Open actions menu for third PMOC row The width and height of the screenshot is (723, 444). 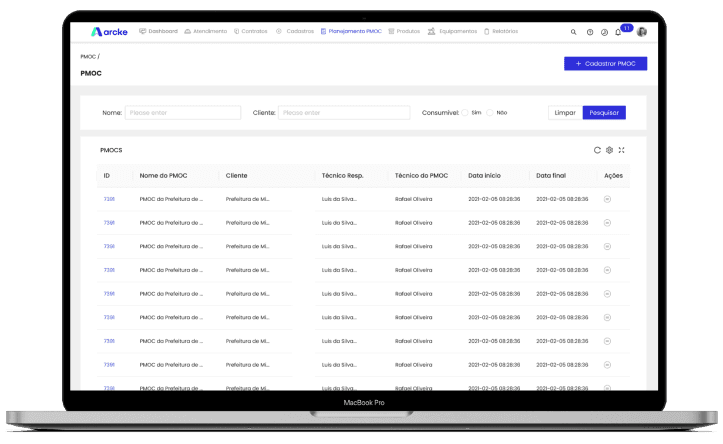[x=607, y=246]
